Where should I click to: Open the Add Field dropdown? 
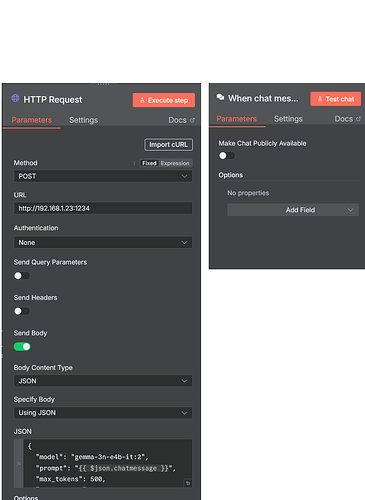click(293, 210)
